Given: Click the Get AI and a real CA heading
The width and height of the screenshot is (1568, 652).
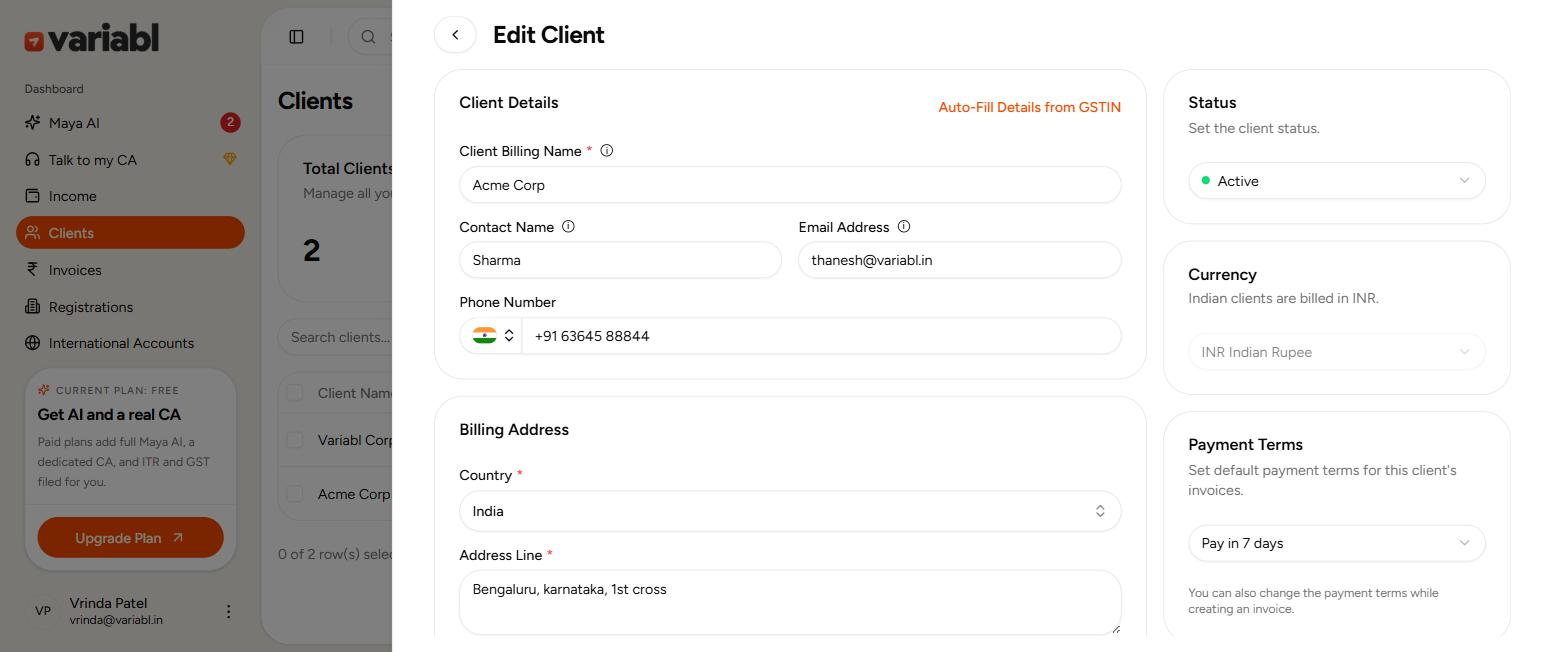Looking at the screenshot, I should point(109,414).
